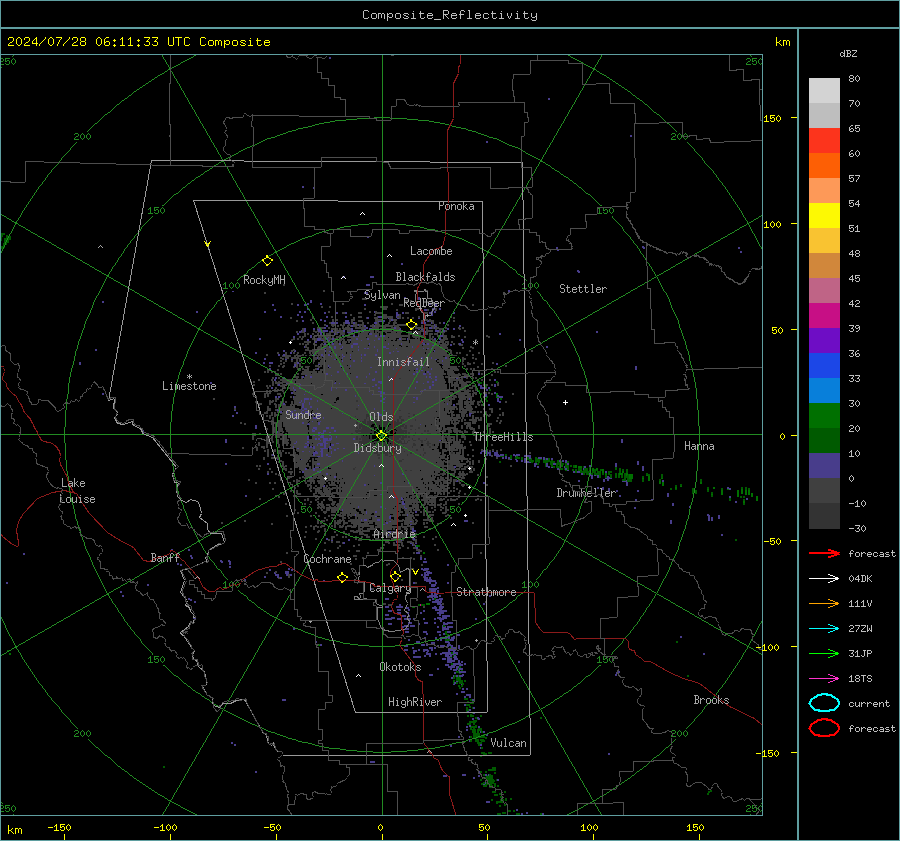Click the yellow diamond at radar center near Olds
900x841 pixels.
381,436
